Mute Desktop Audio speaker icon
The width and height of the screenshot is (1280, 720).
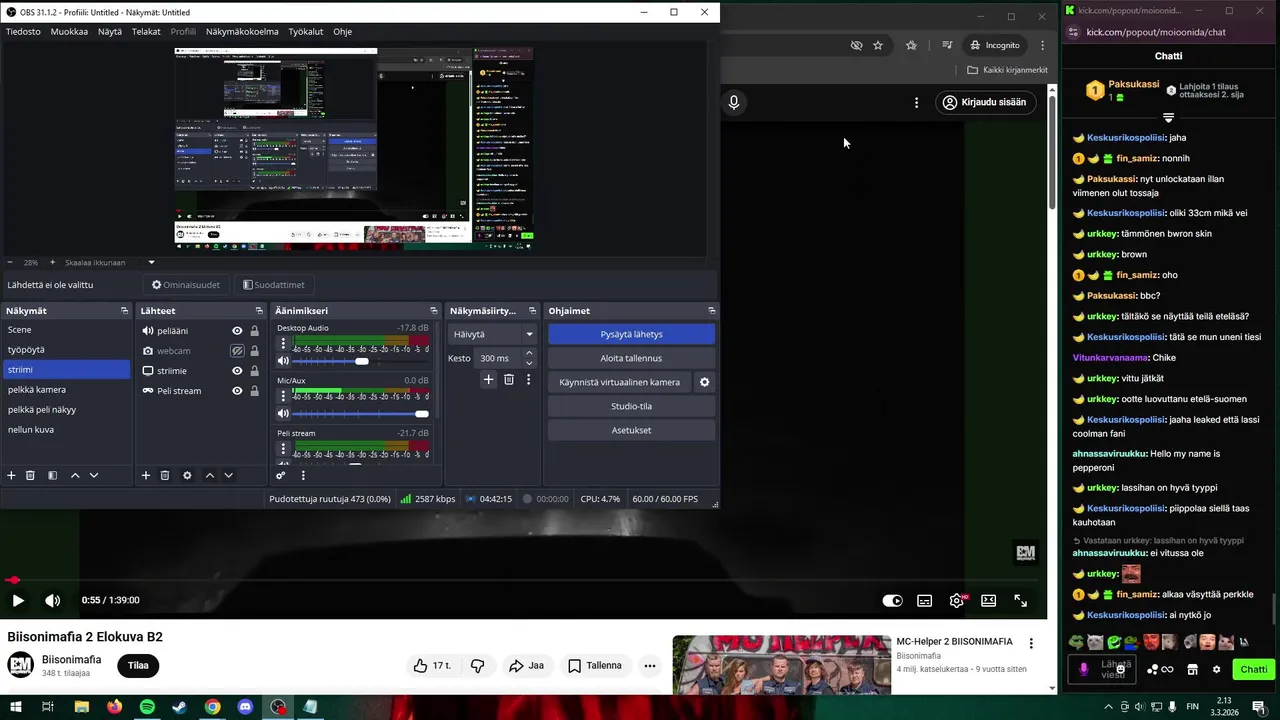coord(283,361)
